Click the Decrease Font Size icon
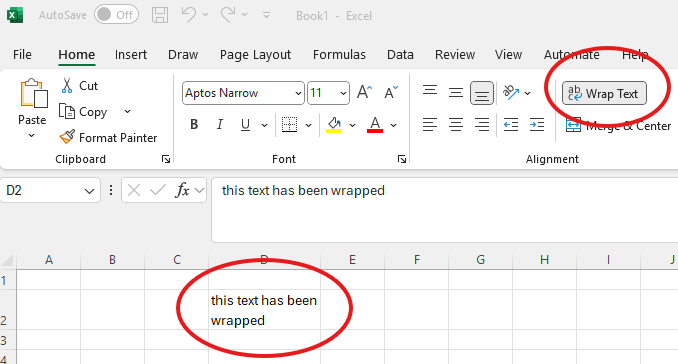 tap(390, 93)
